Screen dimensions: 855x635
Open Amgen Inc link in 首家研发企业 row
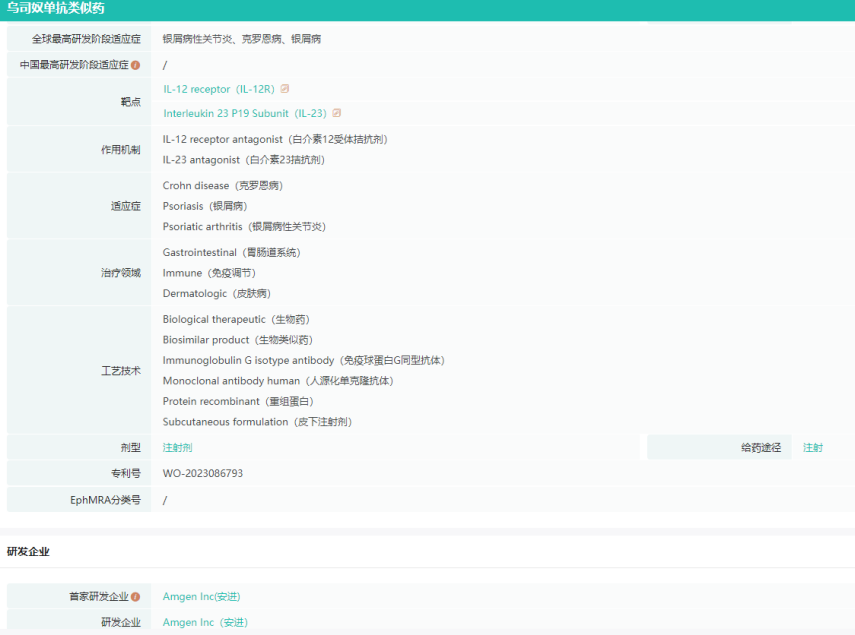(201, 597)
